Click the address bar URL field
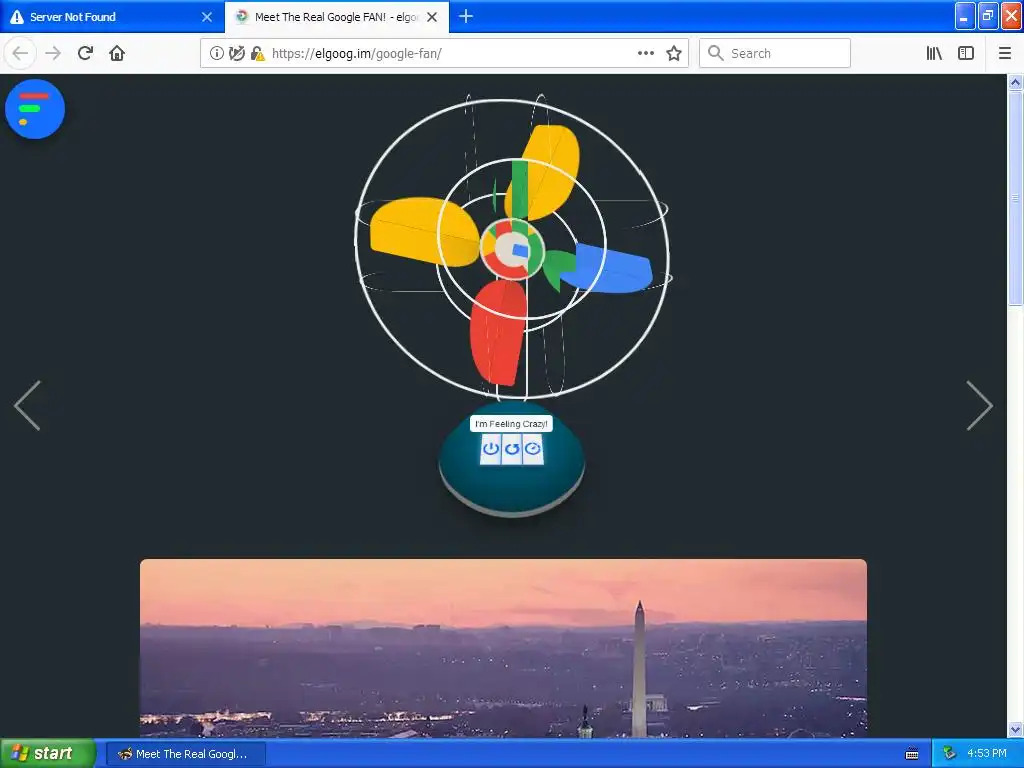 point(444,54)
